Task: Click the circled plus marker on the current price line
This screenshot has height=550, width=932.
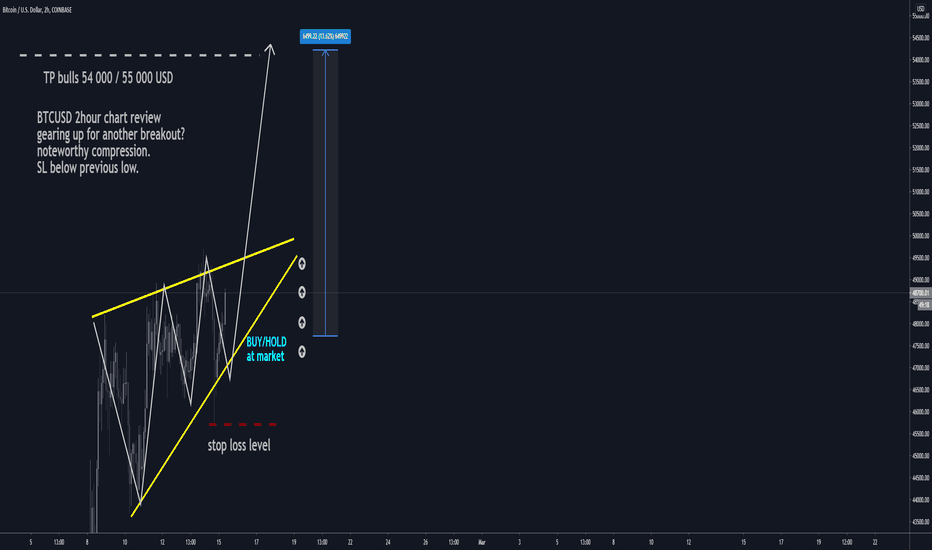Action: click(x=302, y=292)
